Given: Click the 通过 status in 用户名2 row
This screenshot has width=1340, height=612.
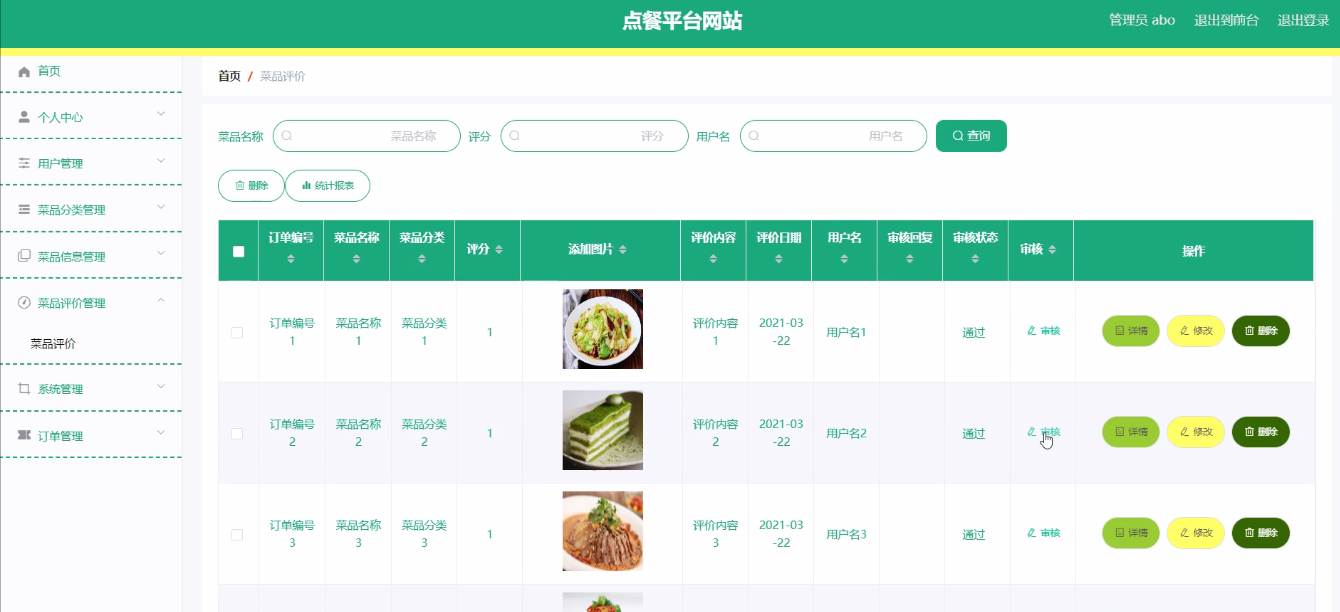Looking at the screenshot, I should click(974, 434).
